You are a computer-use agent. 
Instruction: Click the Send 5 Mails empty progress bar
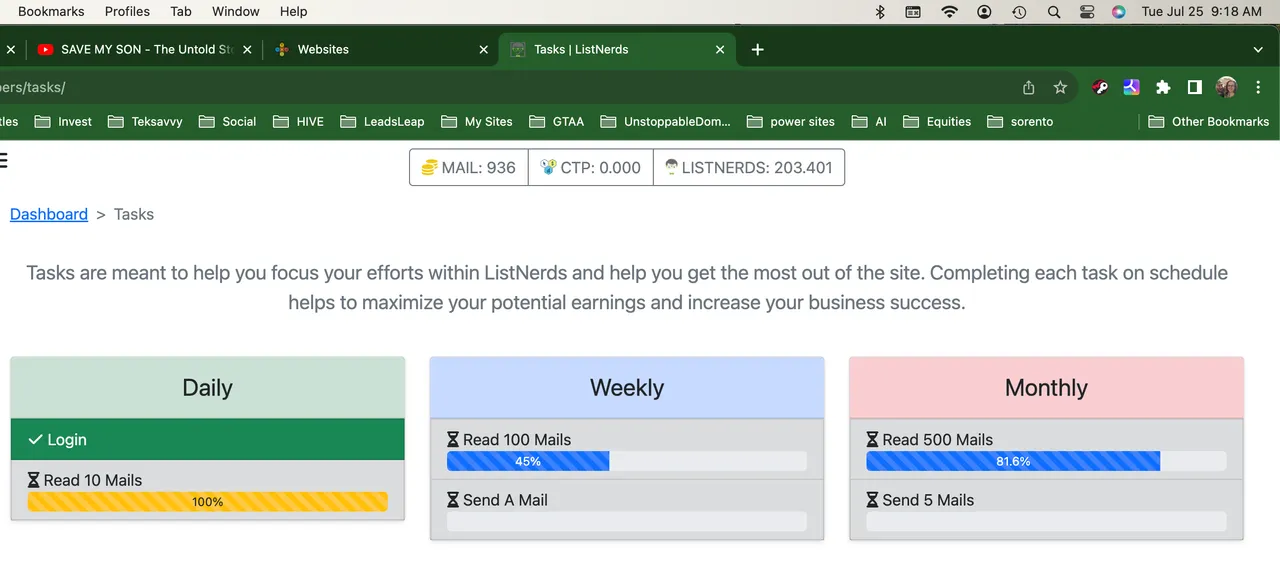pos(1046,521)
